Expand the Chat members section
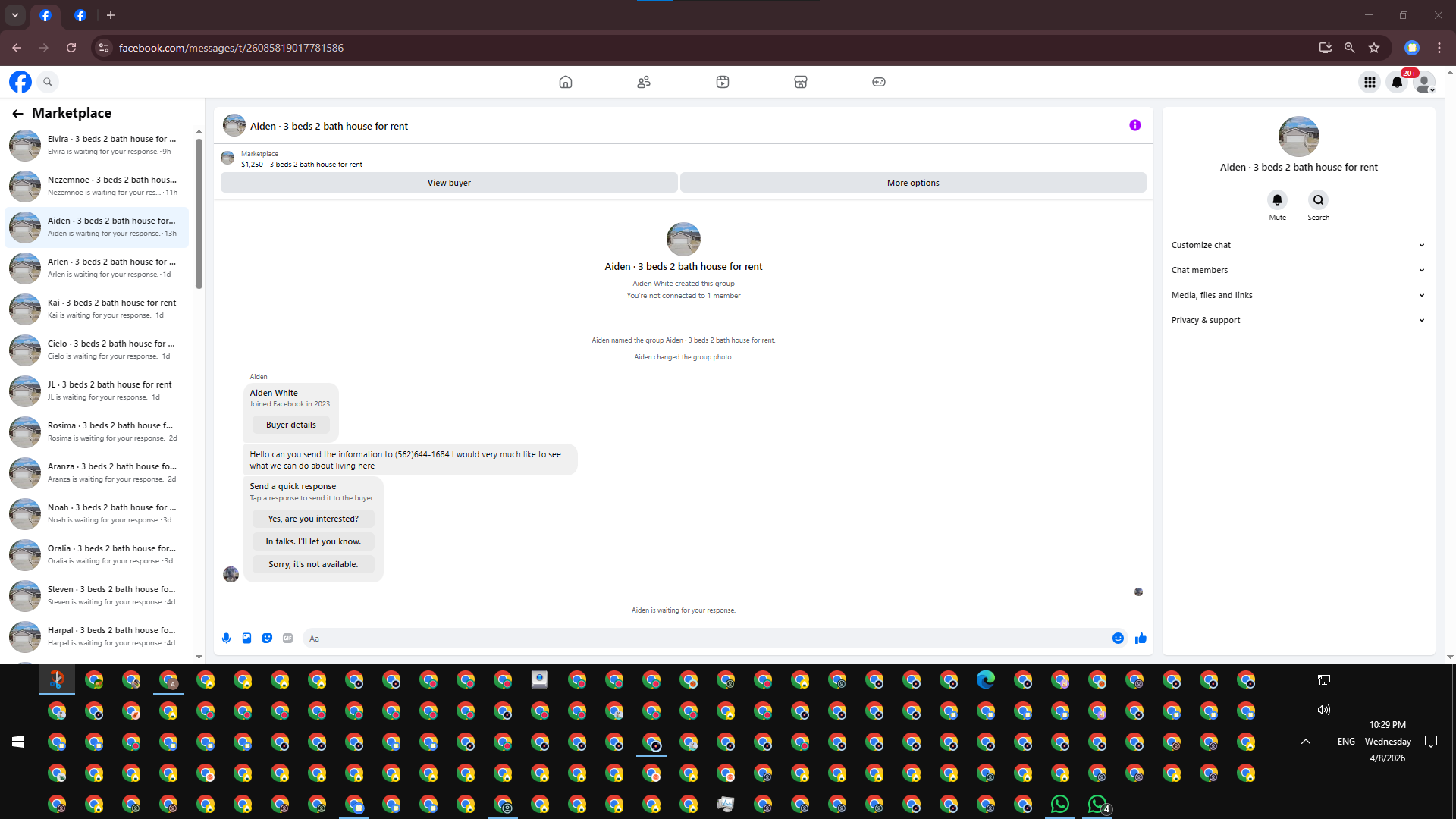The height and width of the screenshot is (819, 1456). pyautogui.click(x=1298, y=270)
